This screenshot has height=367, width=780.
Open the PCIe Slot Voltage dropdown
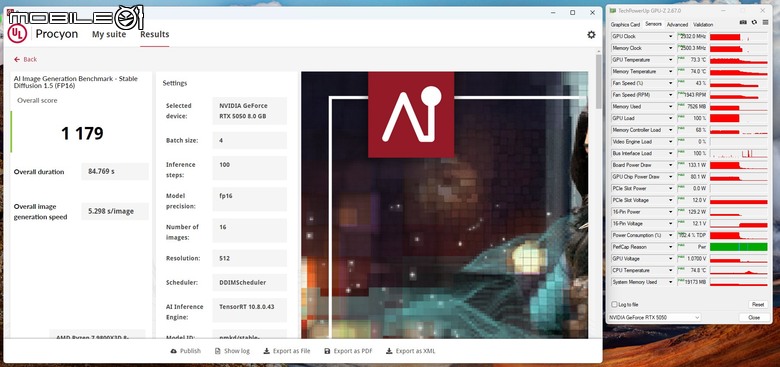click(671, 200)
